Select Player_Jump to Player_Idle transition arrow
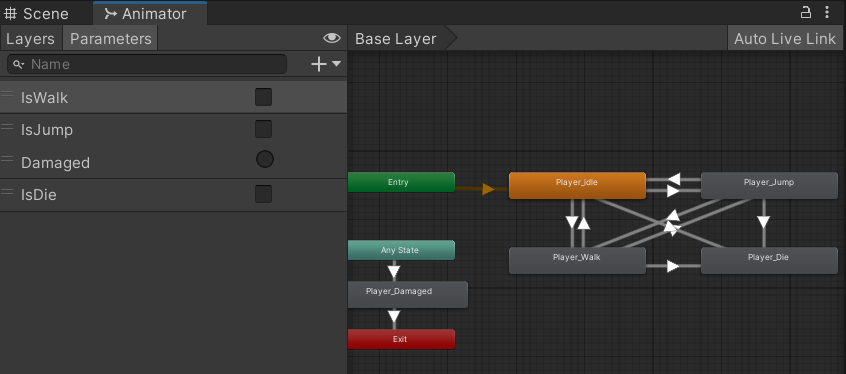The image size is (846, 374). [x=673, y=179]
